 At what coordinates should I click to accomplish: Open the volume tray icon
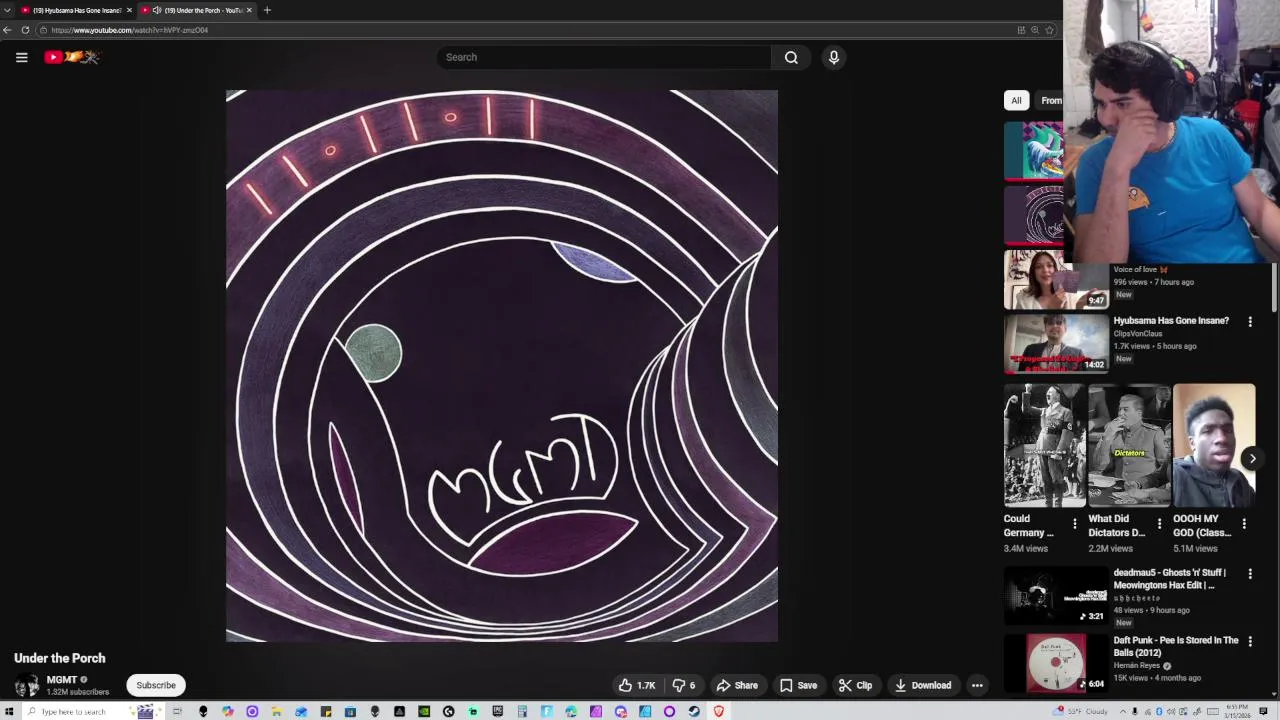pos(1171,711)
